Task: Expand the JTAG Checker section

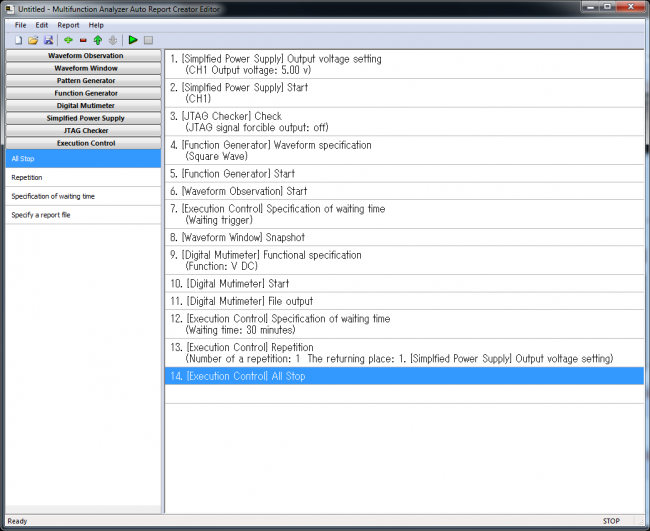Action: [x=82, y=130]
